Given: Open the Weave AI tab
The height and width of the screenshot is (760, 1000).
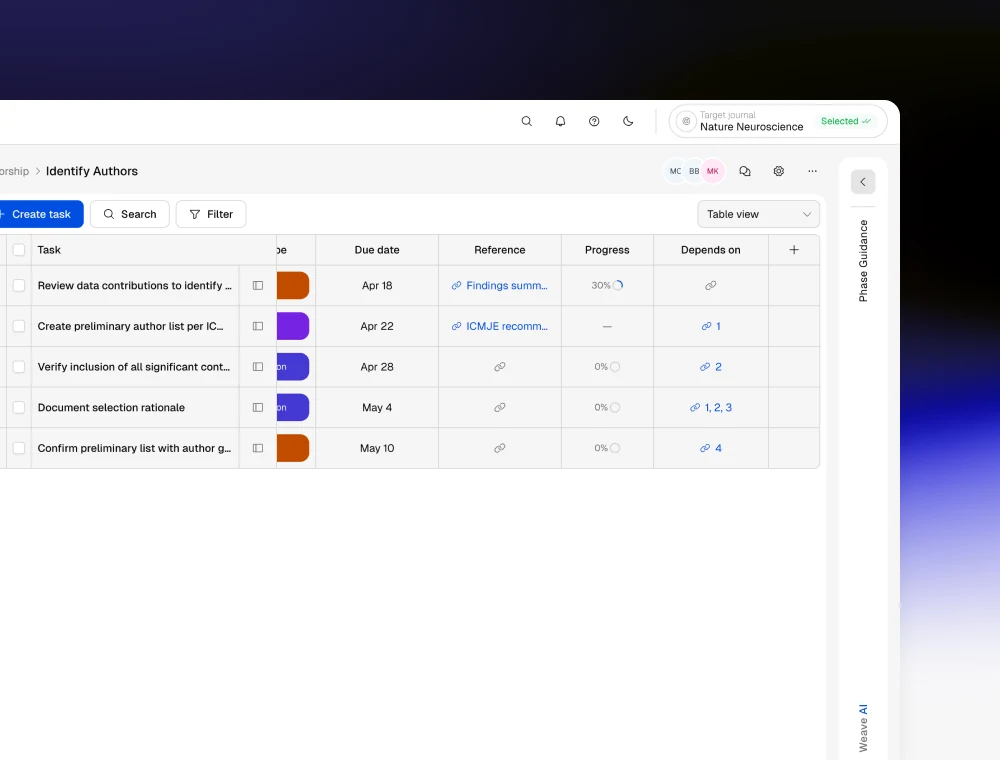Looking at the screenshot, I should click(863, 728).
